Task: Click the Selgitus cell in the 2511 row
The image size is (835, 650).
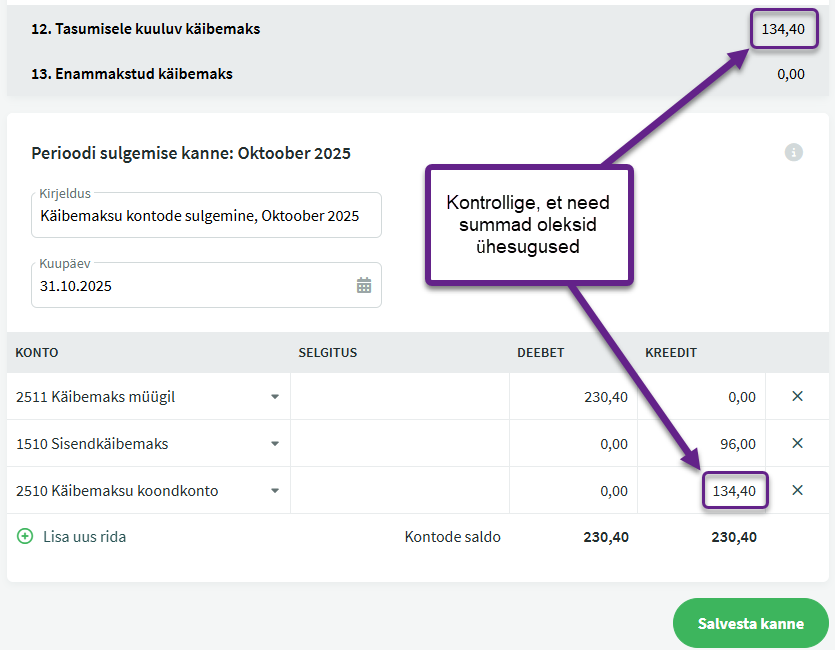Action: click(x=399, y=397)
